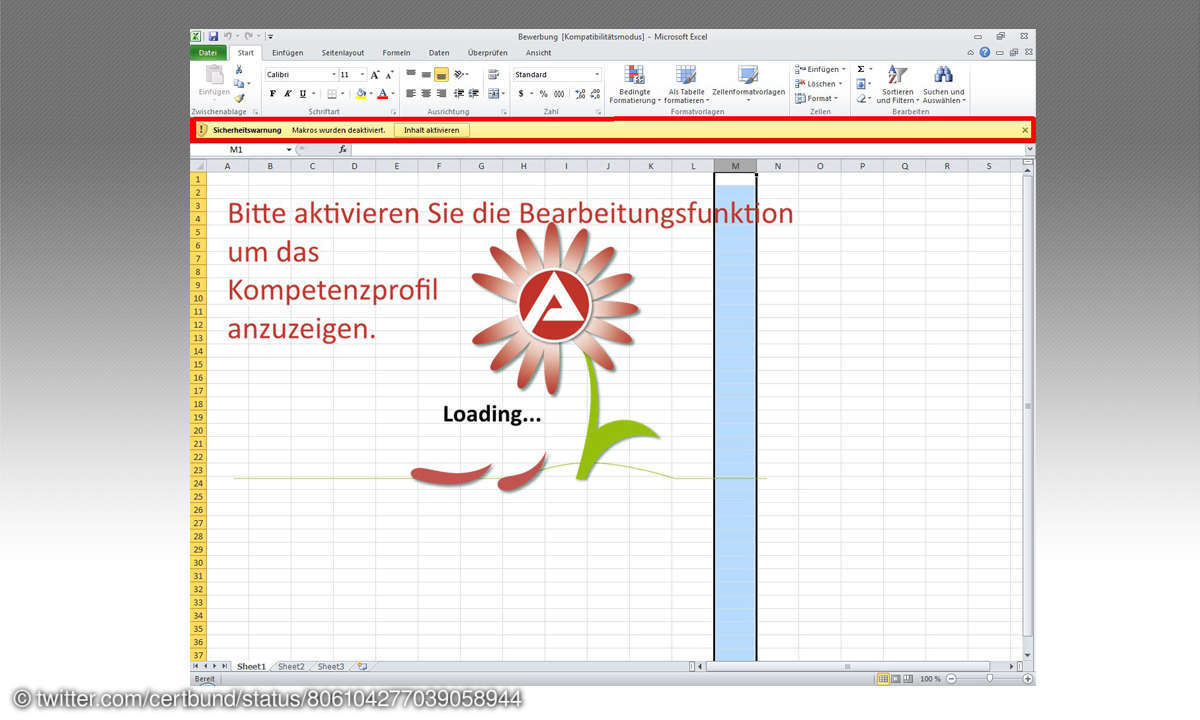Screen dimensions: 1200x720
Task: Open Als Tabelle formatieren gallery
Action: coord(686,85)
